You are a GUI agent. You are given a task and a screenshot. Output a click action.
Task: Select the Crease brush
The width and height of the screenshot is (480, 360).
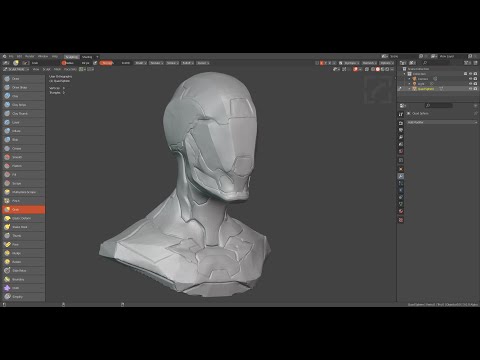(23, 148)
